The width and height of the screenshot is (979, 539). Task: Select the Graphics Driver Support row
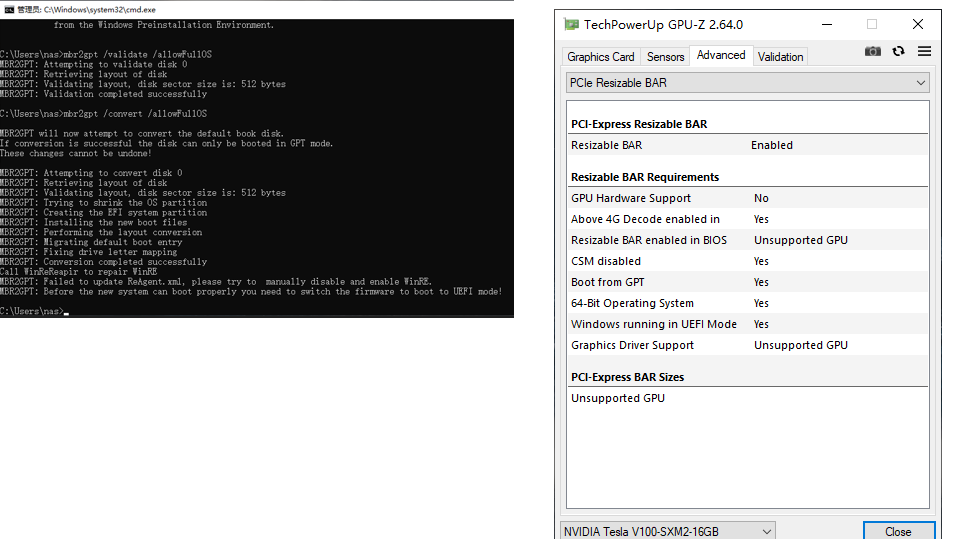point(747,345)
